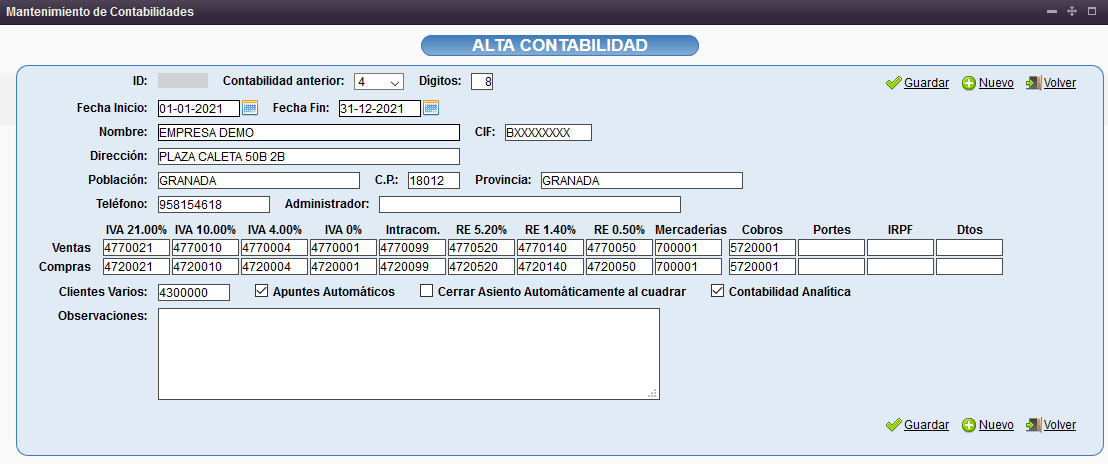Click the Provincia input field
Viewport: 1108px width, 464px height.
coord(642,181)
